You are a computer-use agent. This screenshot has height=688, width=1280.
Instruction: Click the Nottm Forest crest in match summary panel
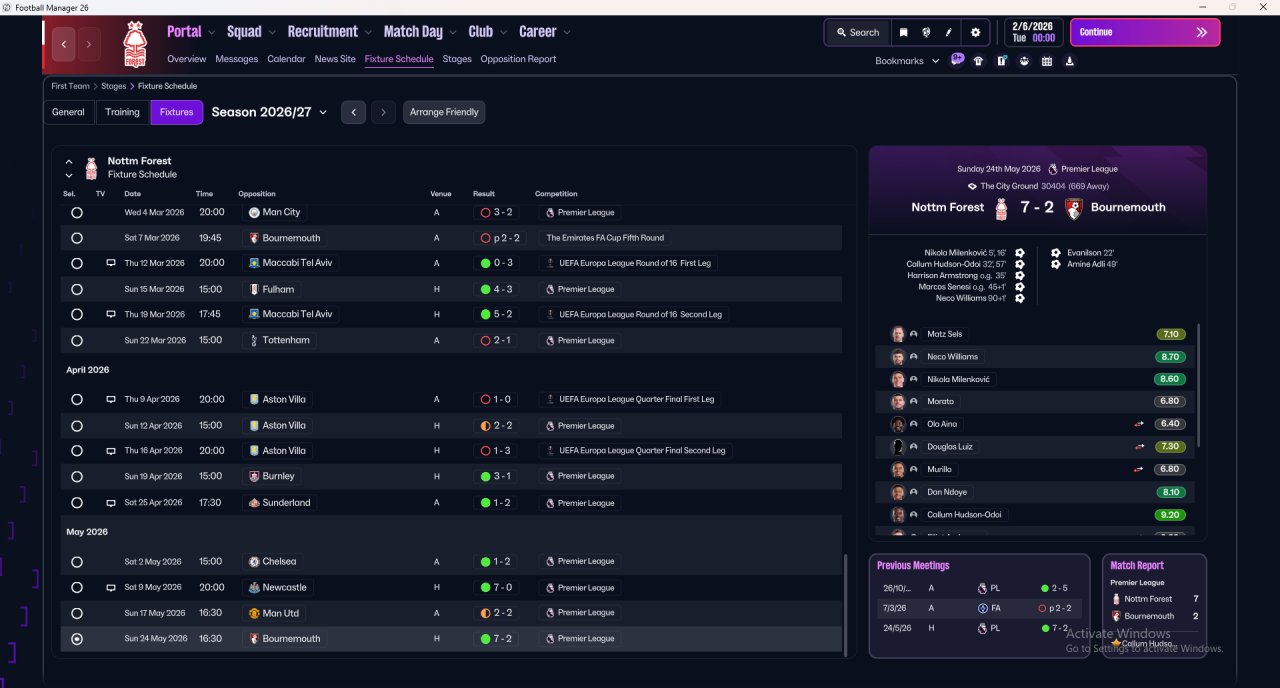pos(1001,208)
